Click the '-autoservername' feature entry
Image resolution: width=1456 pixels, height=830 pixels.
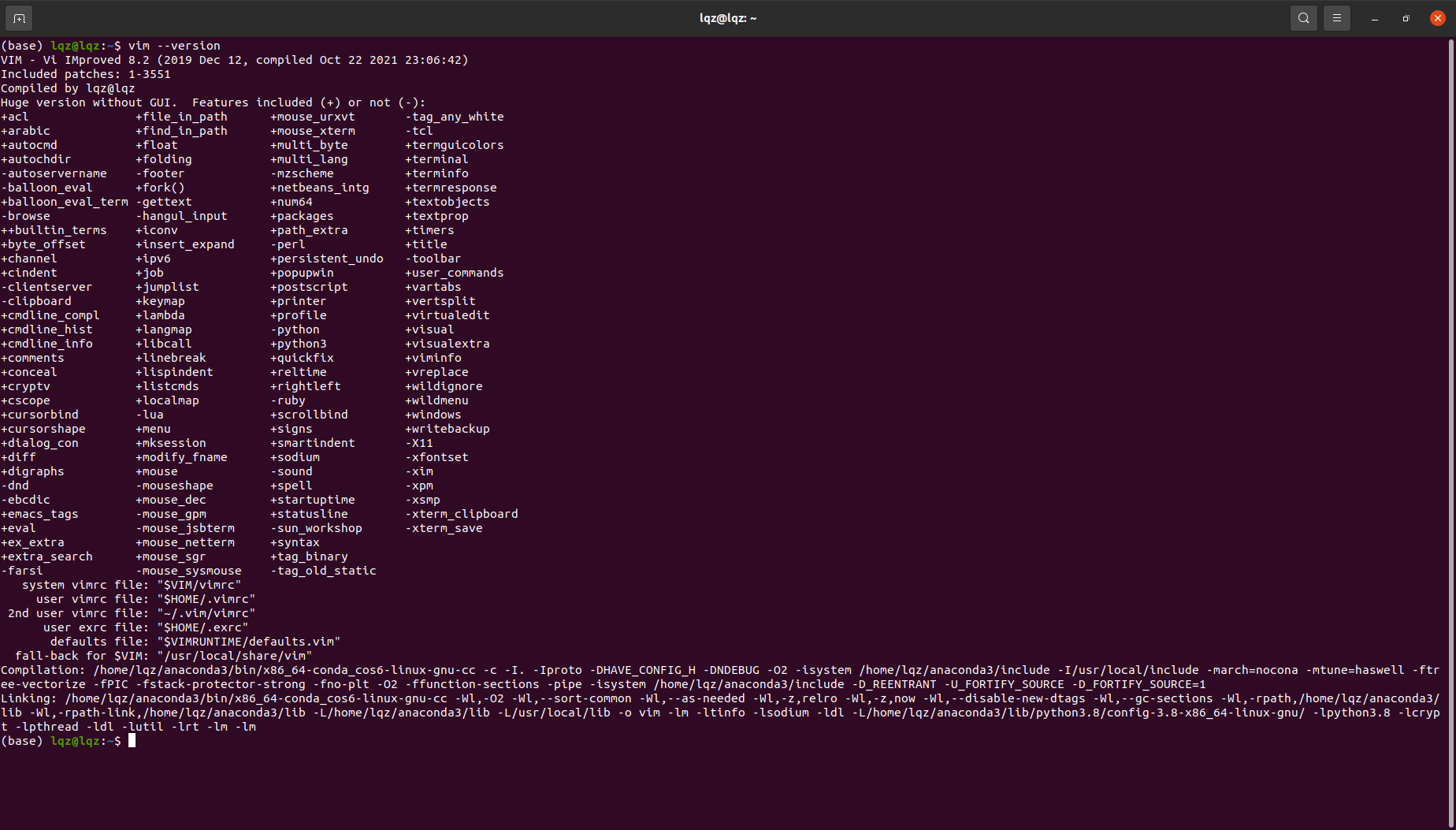[x=54, y=173]
